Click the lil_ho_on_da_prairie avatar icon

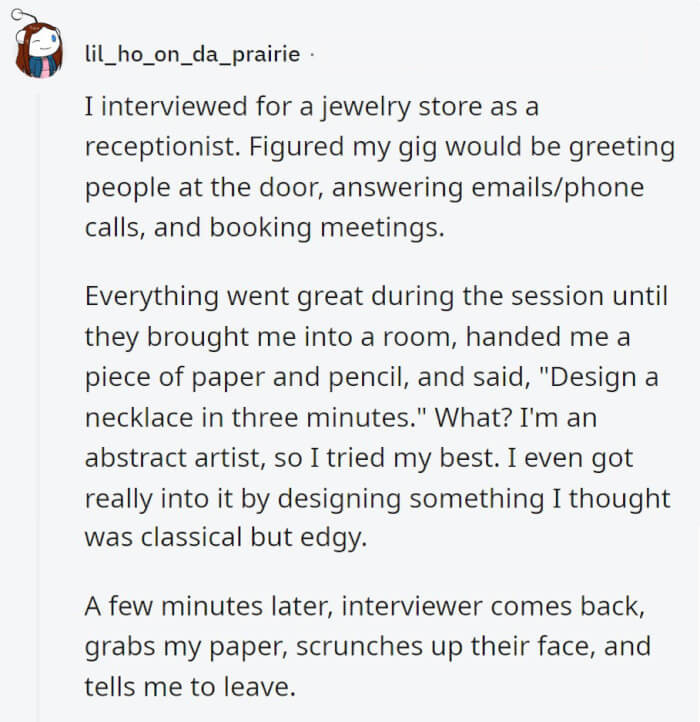click(x=39, y=50)
